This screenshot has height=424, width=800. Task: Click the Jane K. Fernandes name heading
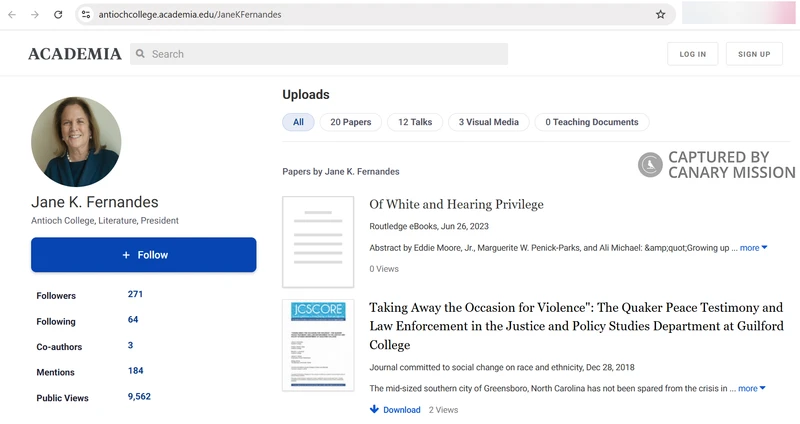coord(94,202)
